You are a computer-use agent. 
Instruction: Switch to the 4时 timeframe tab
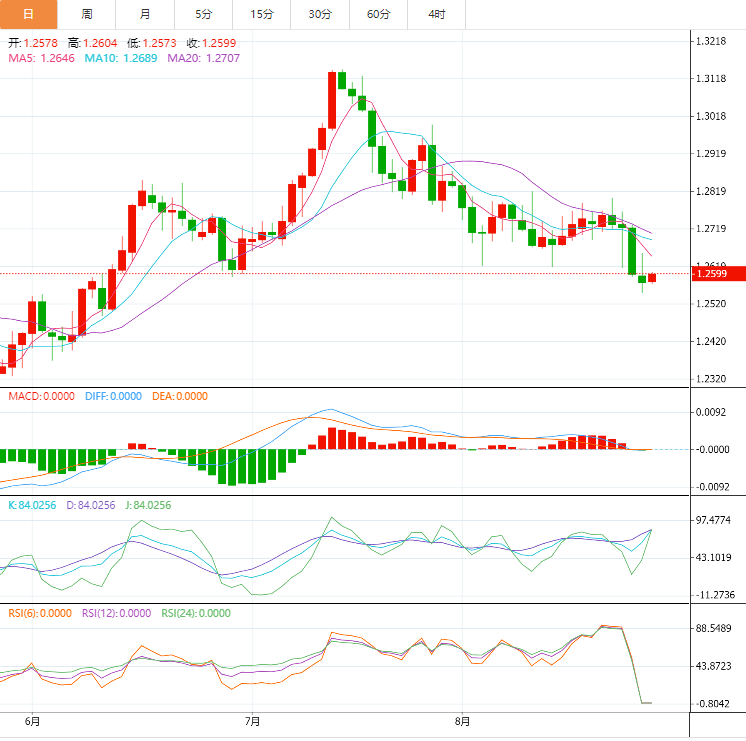(x=437, y=14)
